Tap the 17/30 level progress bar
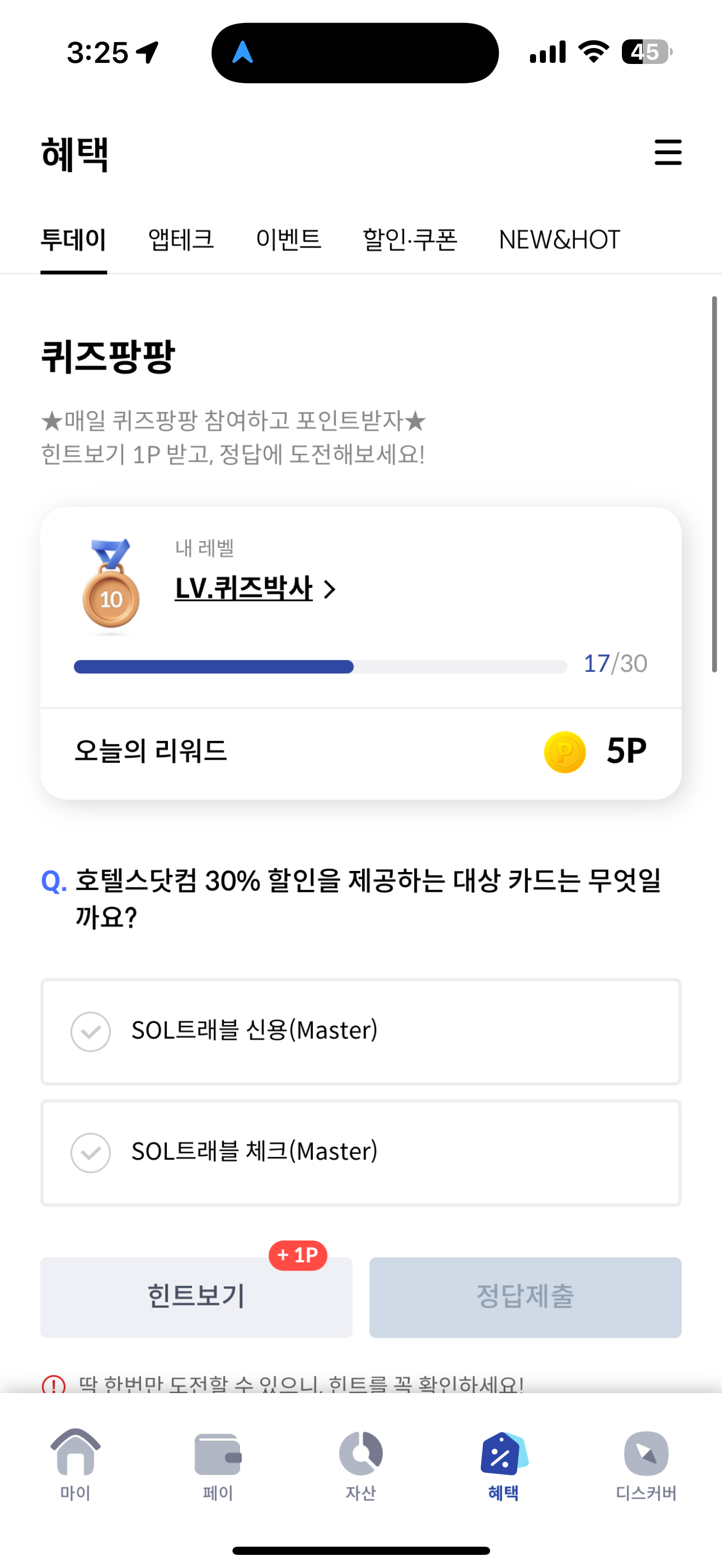 pos(320,666)
